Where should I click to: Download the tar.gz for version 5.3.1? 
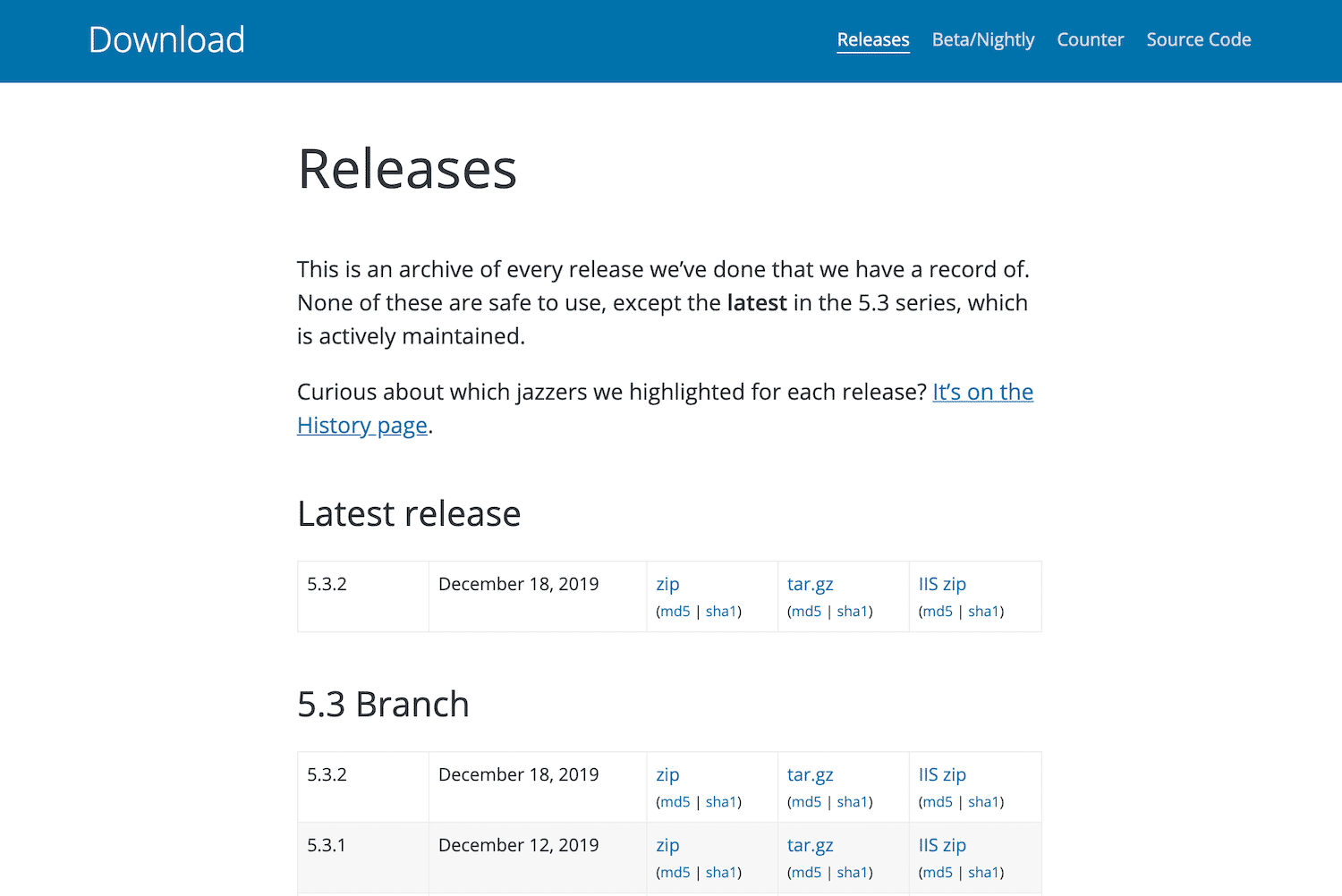point(810,845)
